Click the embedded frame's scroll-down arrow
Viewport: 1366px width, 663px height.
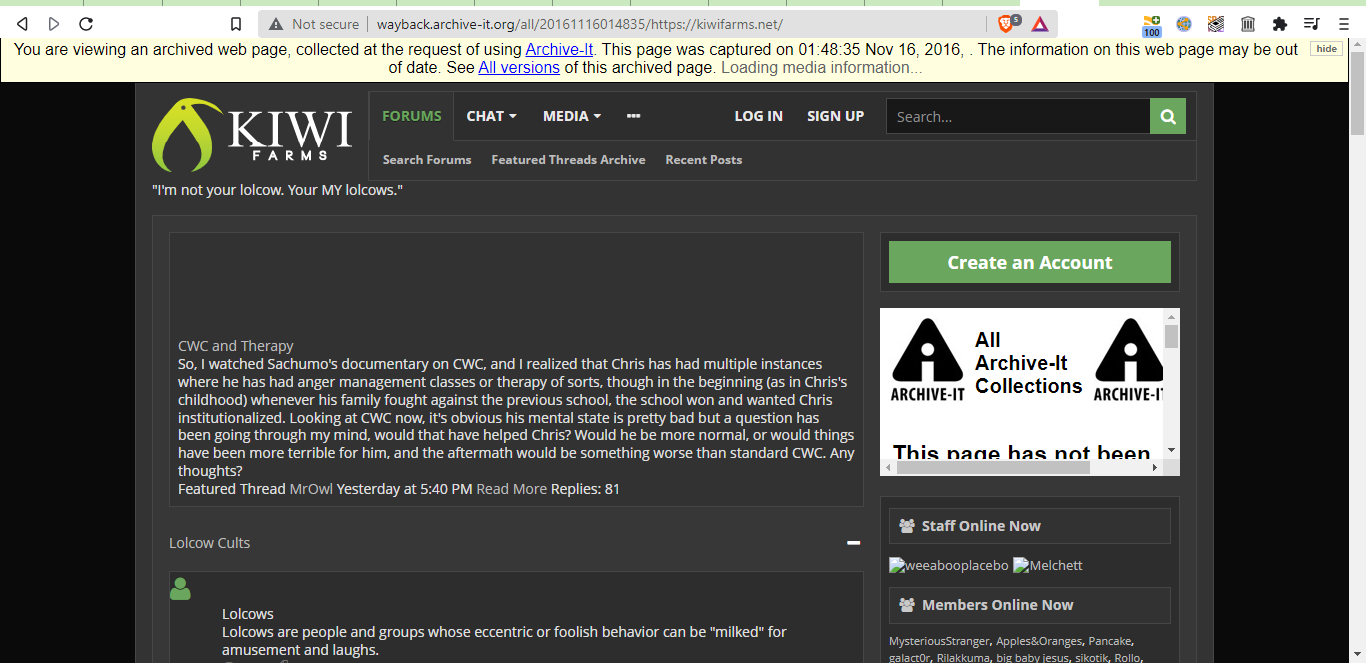1172,451
